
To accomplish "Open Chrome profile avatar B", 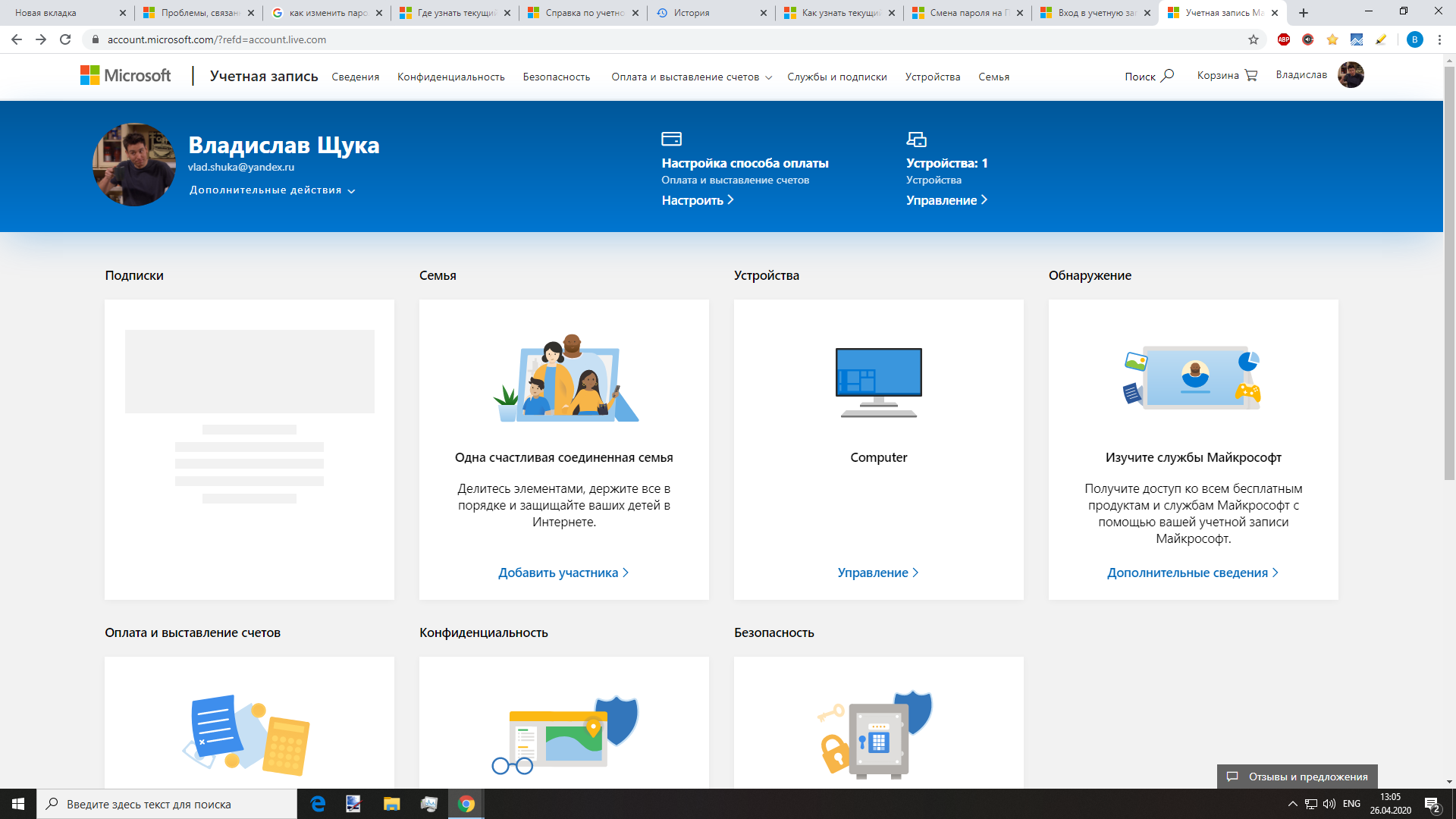I will 1415,39.
